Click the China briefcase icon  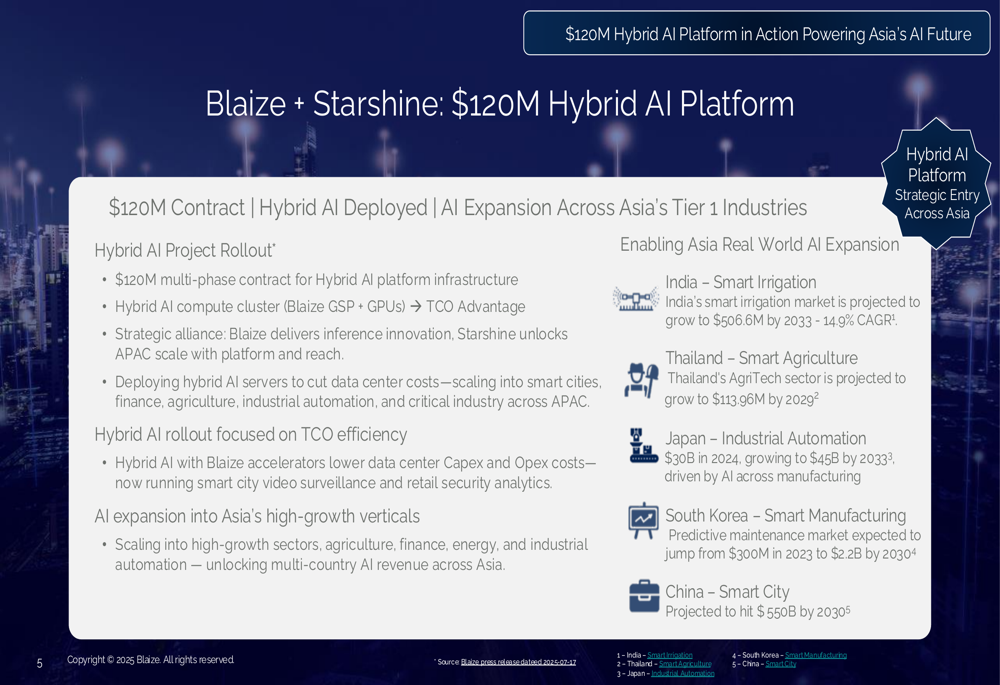[644, 596]
